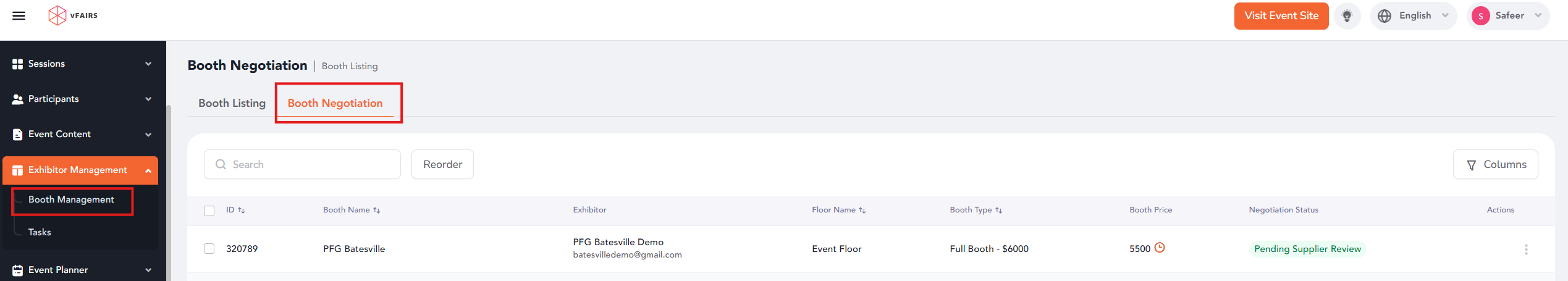The height and width of the screenshot is (281, 1568).
Task: Click the vFairs logo
Action: [73, 15]
